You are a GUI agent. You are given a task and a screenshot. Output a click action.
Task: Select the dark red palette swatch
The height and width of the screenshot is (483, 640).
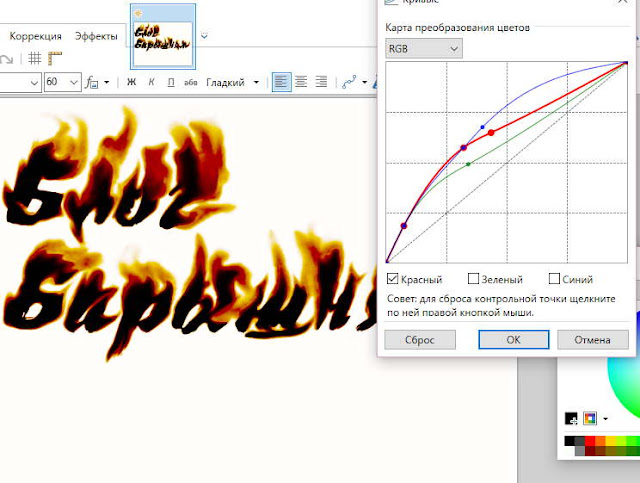tap(590, 451)
